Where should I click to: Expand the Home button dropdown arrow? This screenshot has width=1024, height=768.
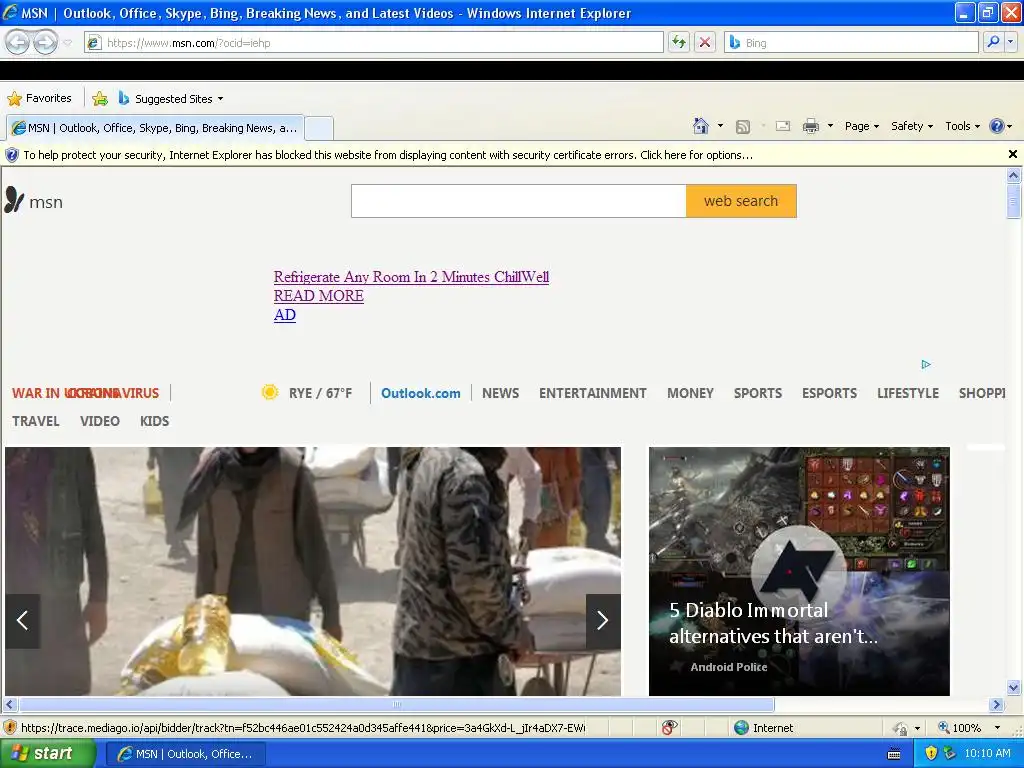720,126
